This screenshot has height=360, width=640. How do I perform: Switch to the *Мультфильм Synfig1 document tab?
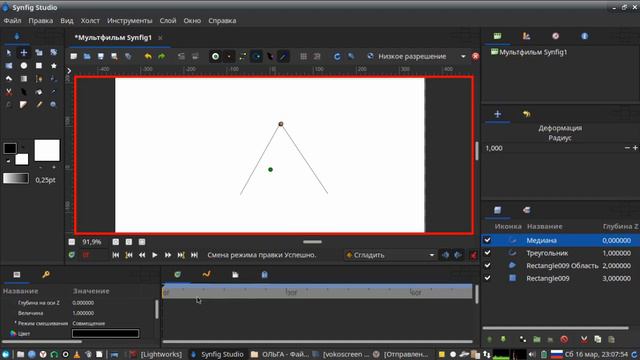(x=113, y=38)
